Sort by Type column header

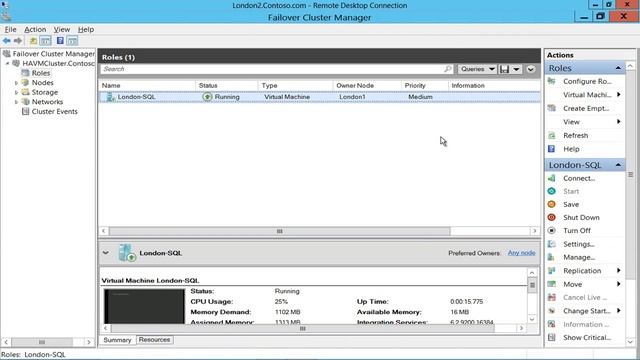(x=296, y=86)
